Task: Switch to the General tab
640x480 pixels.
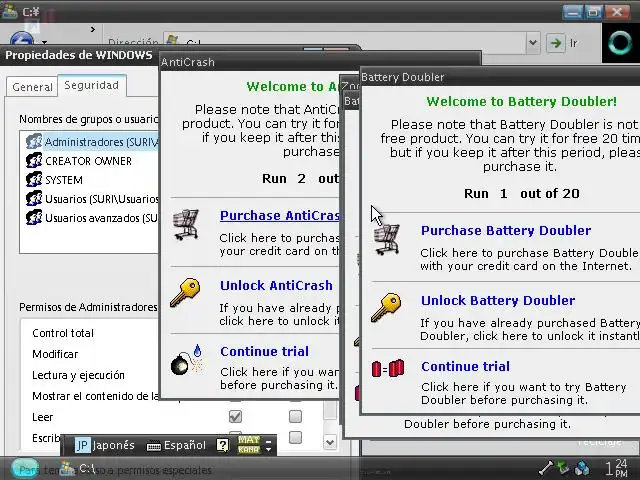Action: [32, 87]
